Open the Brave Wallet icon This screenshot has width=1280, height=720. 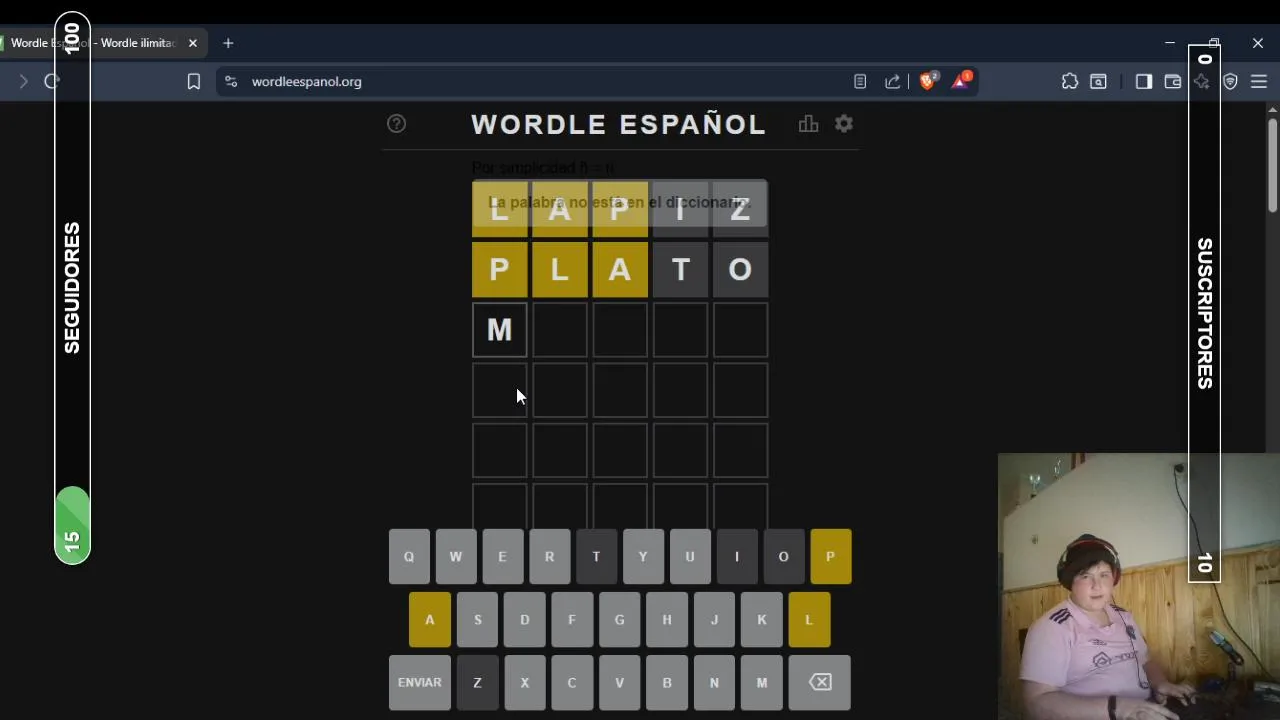pyautogui.click(x=1173, y=82)
